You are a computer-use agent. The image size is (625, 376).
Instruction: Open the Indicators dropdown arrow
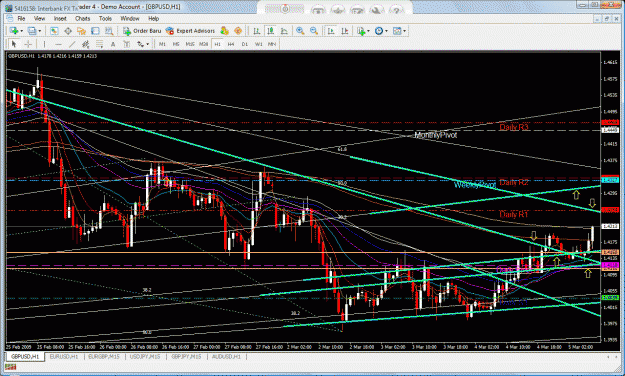368,31
